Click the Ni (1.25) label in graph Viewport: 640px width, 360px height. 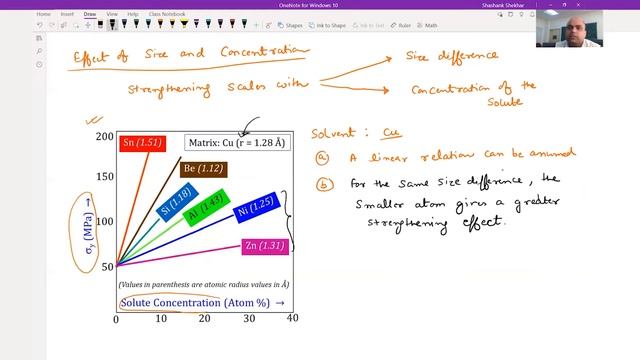pyautogui.click(x=256, y=207)
